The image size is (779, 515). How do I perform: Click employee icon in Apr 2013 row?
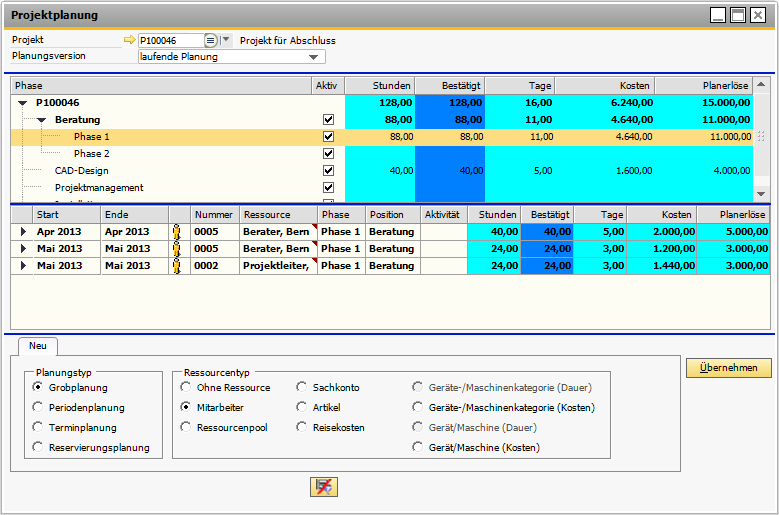point(179,232)
